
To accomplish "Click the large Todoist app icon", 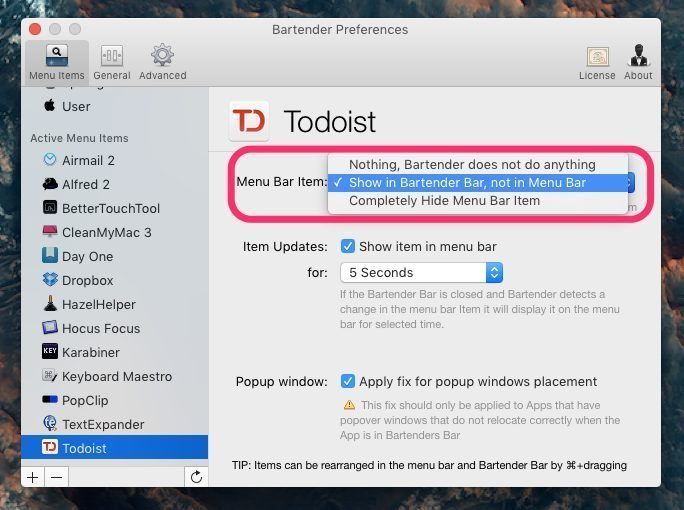I will tap(249, 120).
